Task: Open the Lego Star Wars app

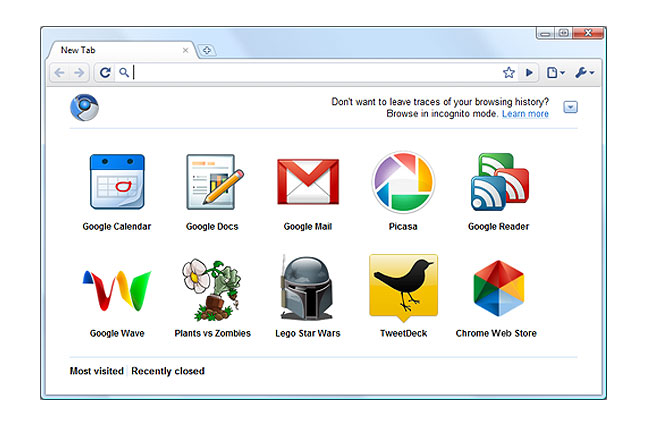Action: coord(307,289)
